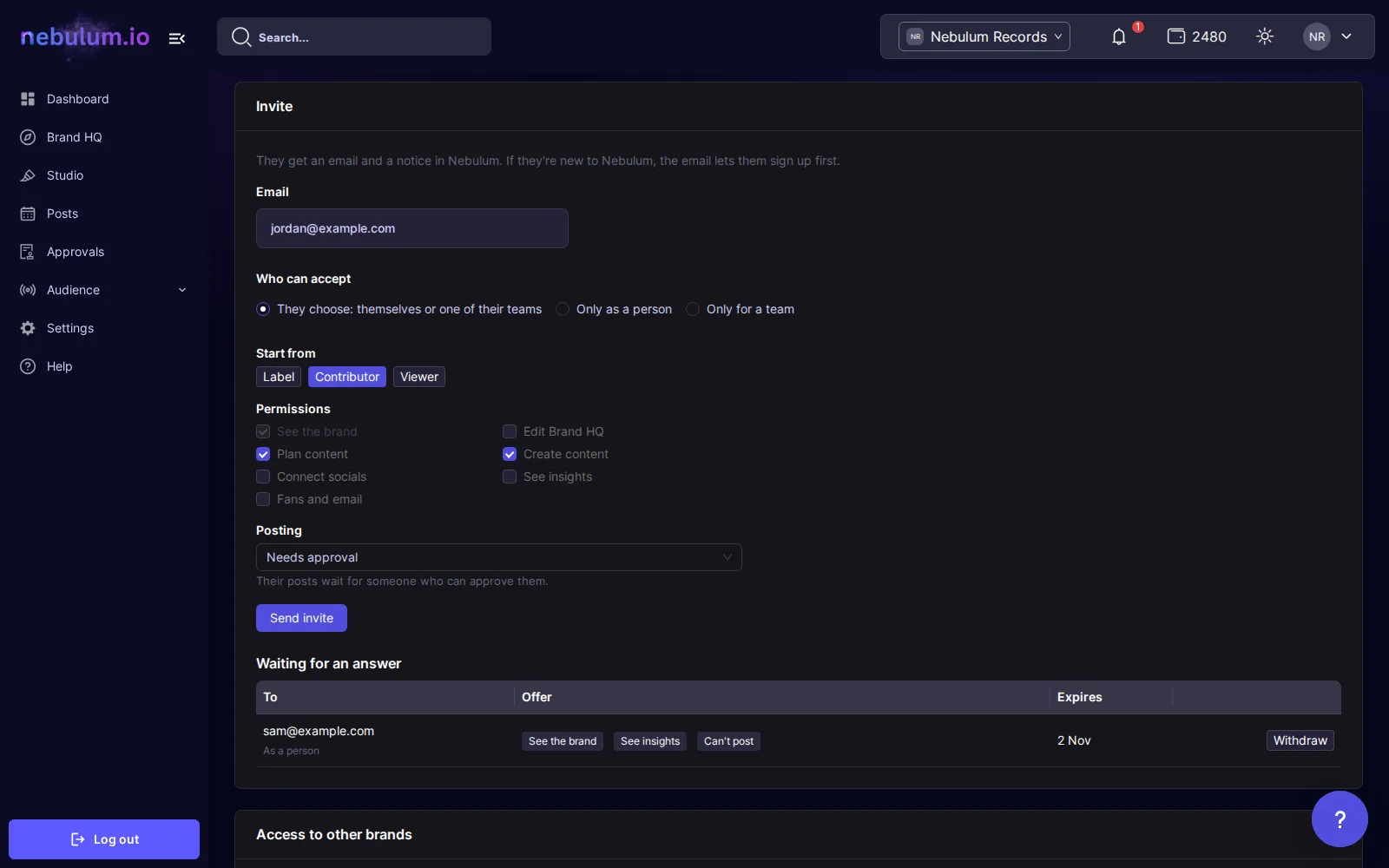Click the Brand HQ compass icon
The width and height of the screenshot is (1389, 868).
(28, 137)
